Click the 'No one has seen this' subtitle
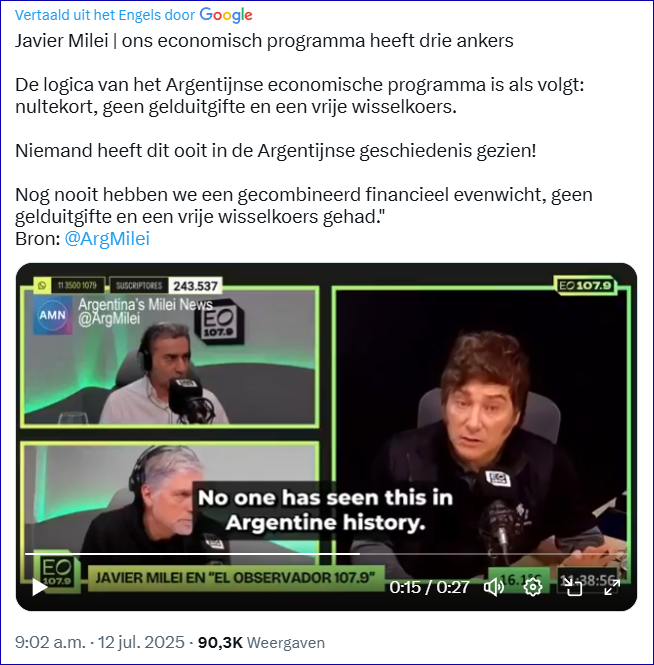Screen dimensions: 654x665 tap(325, 510)
